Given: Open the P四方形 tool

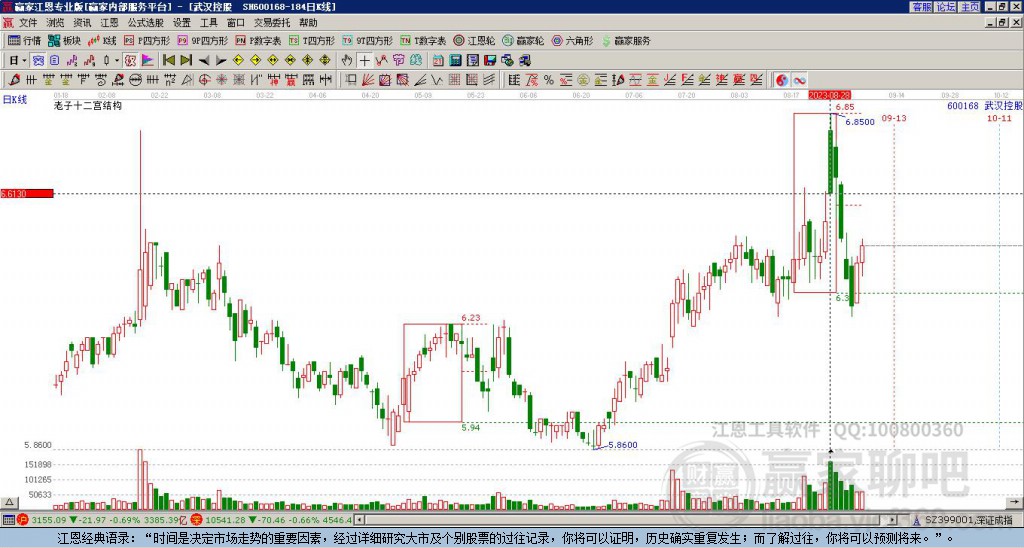Looking at the screenshot, I should [146, 40].
